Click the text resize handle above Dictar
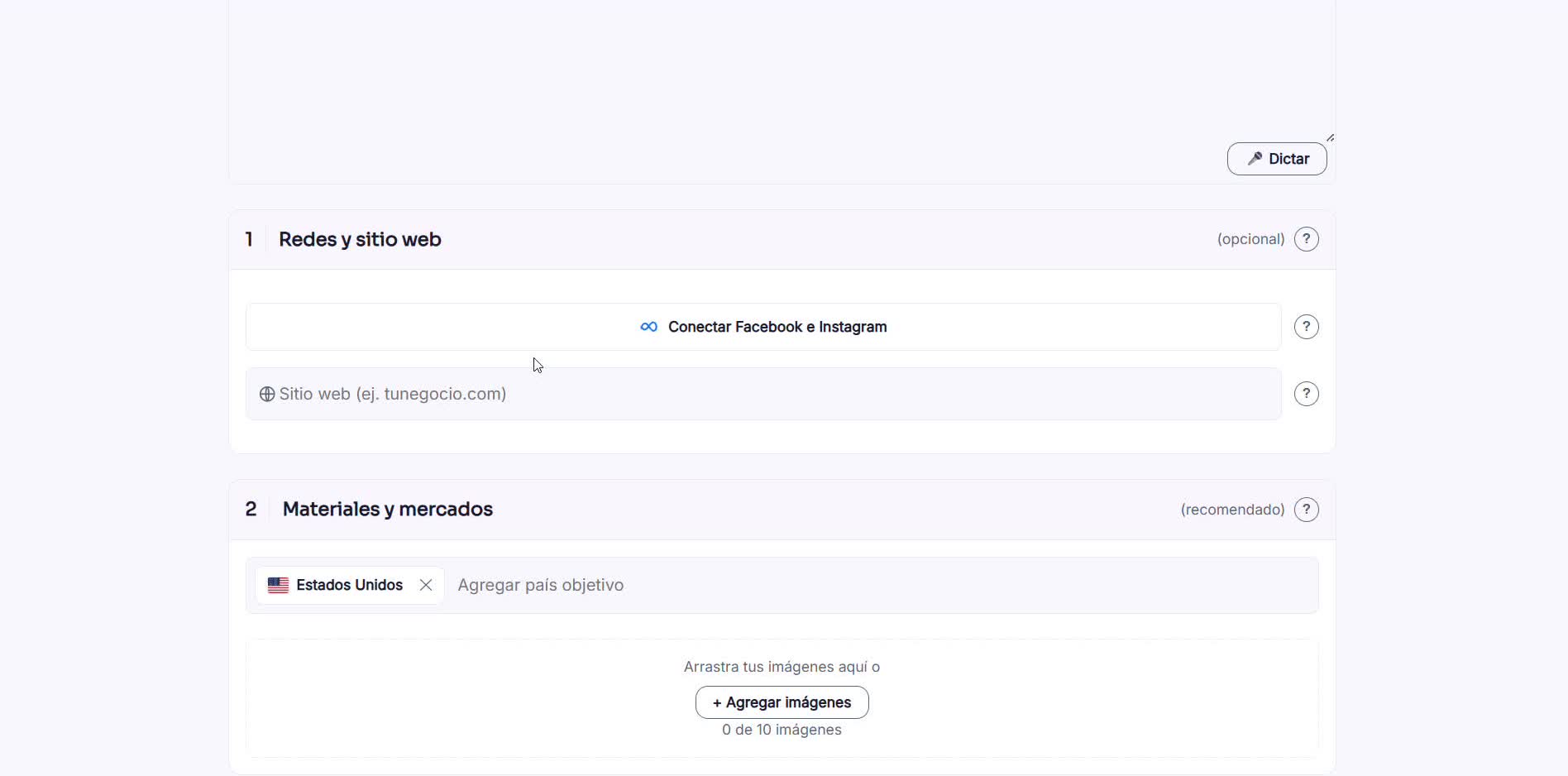The image size is (1568, 776). click(x=1330, y=137)
